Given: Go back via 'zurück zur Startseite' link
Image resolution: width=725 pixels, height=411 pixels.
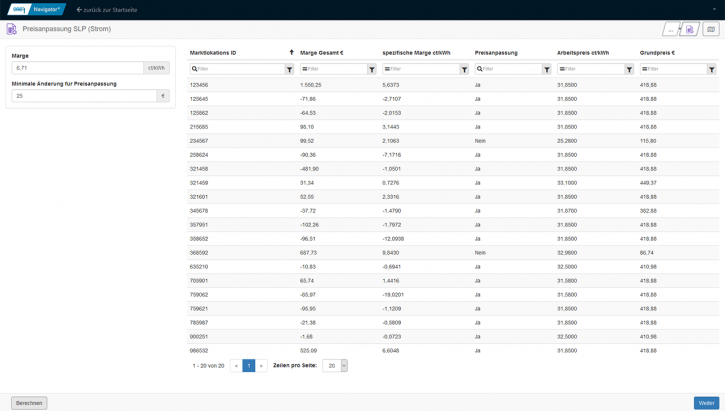Looking at the screenshot, I should [107, 10].
